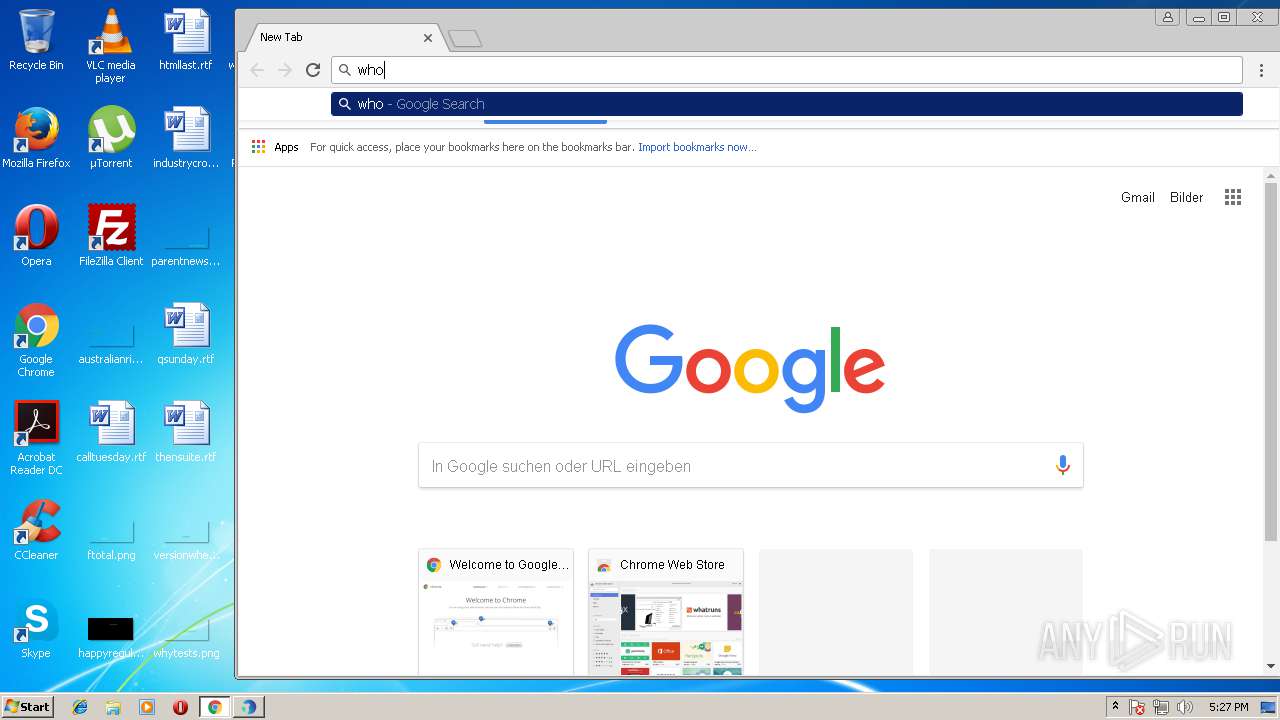
Task: Select the htmllast.rtf desktop file
Action: [186, 40]
